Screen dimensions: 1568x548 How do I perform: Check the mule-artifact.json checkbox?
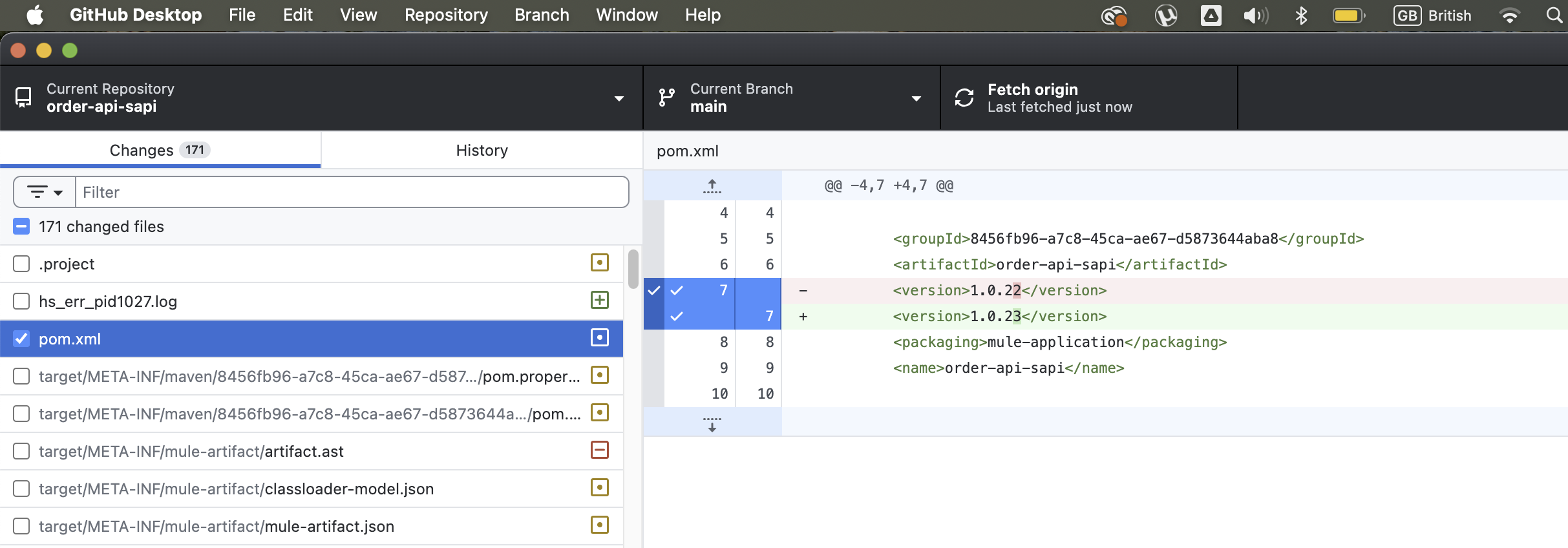pyautogui.click(x=21, y=526)
